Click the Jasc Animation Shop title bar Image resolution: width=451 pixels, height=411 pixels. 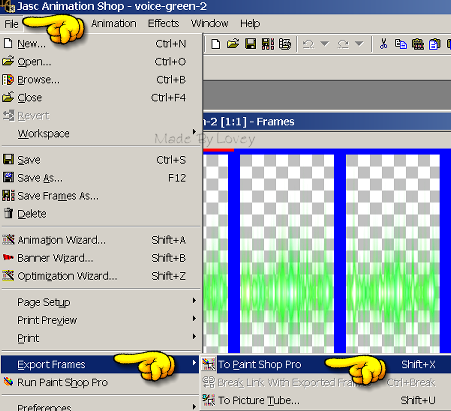coord(225,6)
